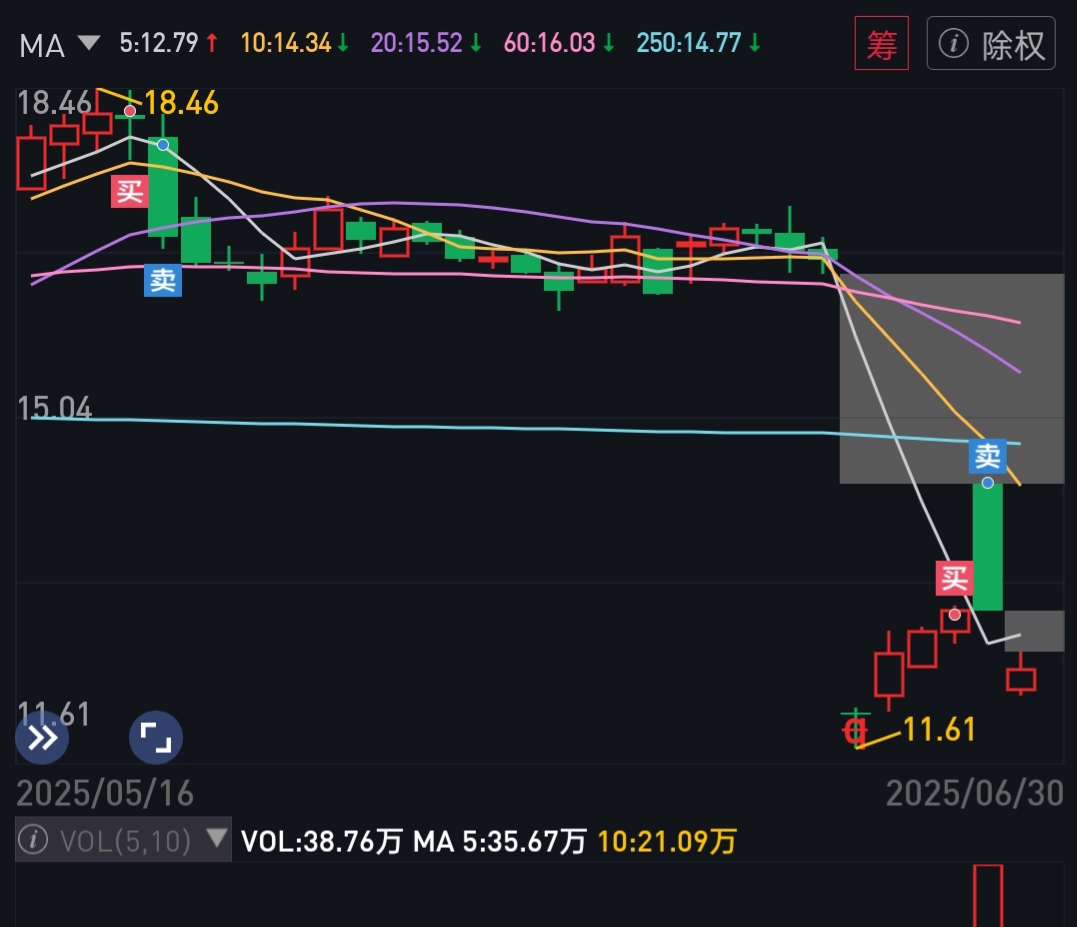Tap the double-arrow expand circle icon
The width and height of the screenshot is (1077, 927).
[42, 738]
